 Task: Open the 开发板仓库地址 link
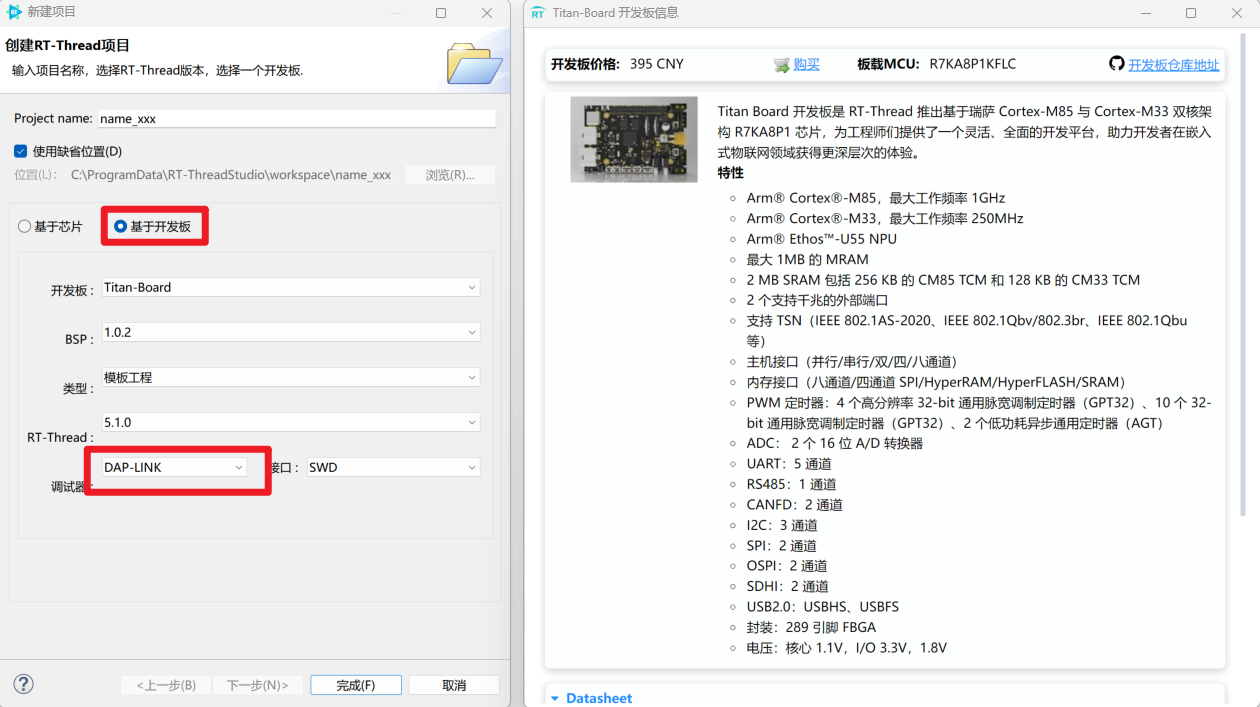tap(1174, 65)
